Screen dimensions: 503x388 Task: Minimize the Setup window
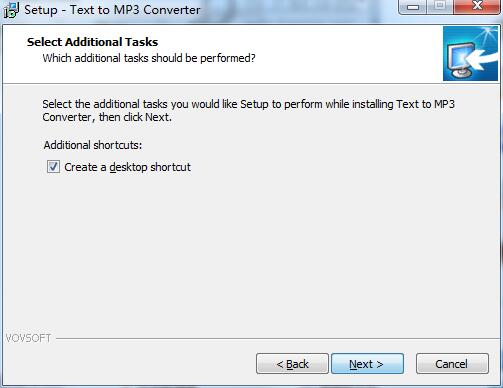[413, 7]
